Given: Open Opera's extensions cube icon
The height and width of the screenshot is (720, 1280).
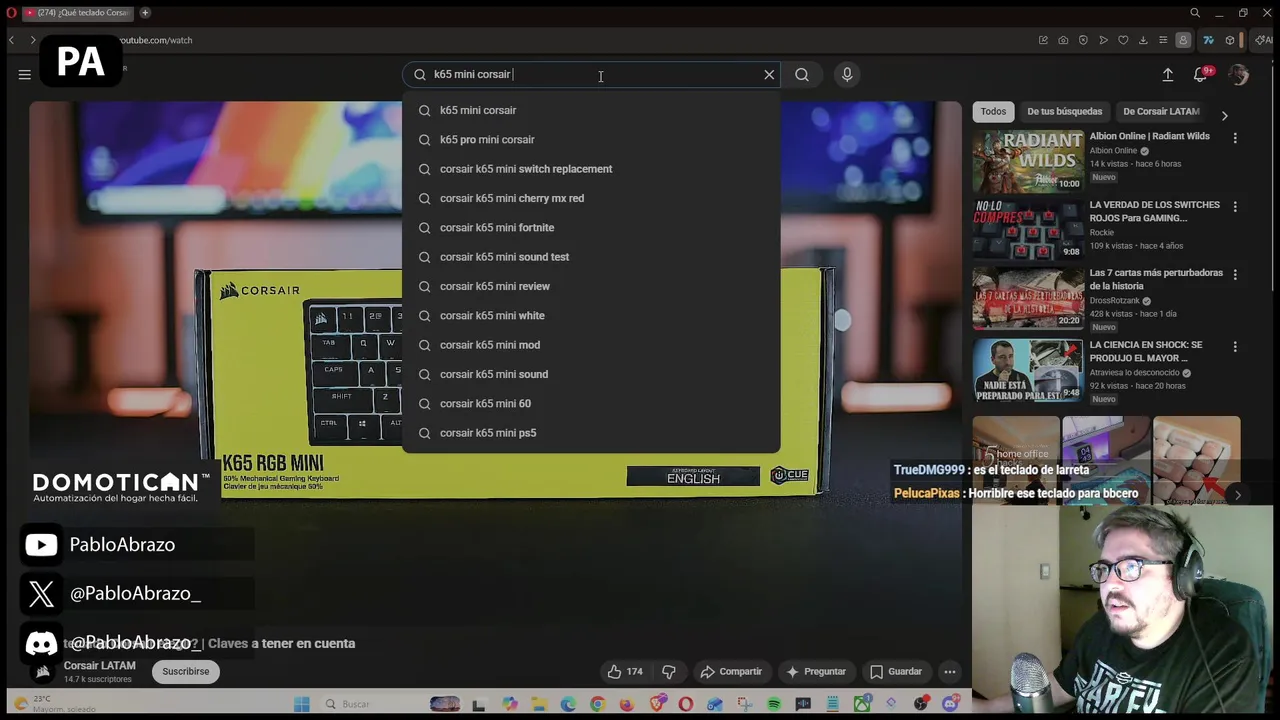Looking at the screenshot, I should click(x=1230, y=40).
